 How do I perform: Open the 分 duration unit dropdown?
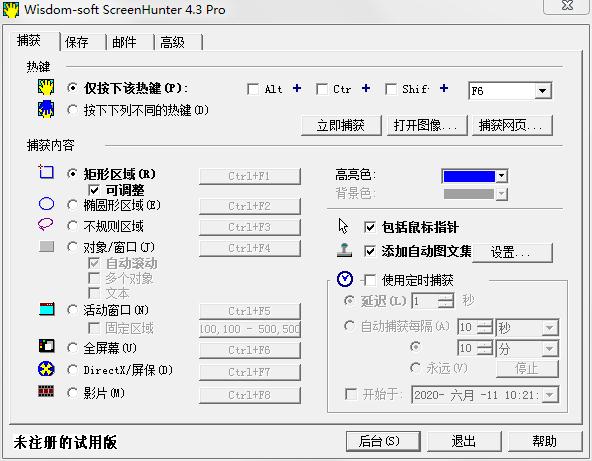tap(550, 348)
